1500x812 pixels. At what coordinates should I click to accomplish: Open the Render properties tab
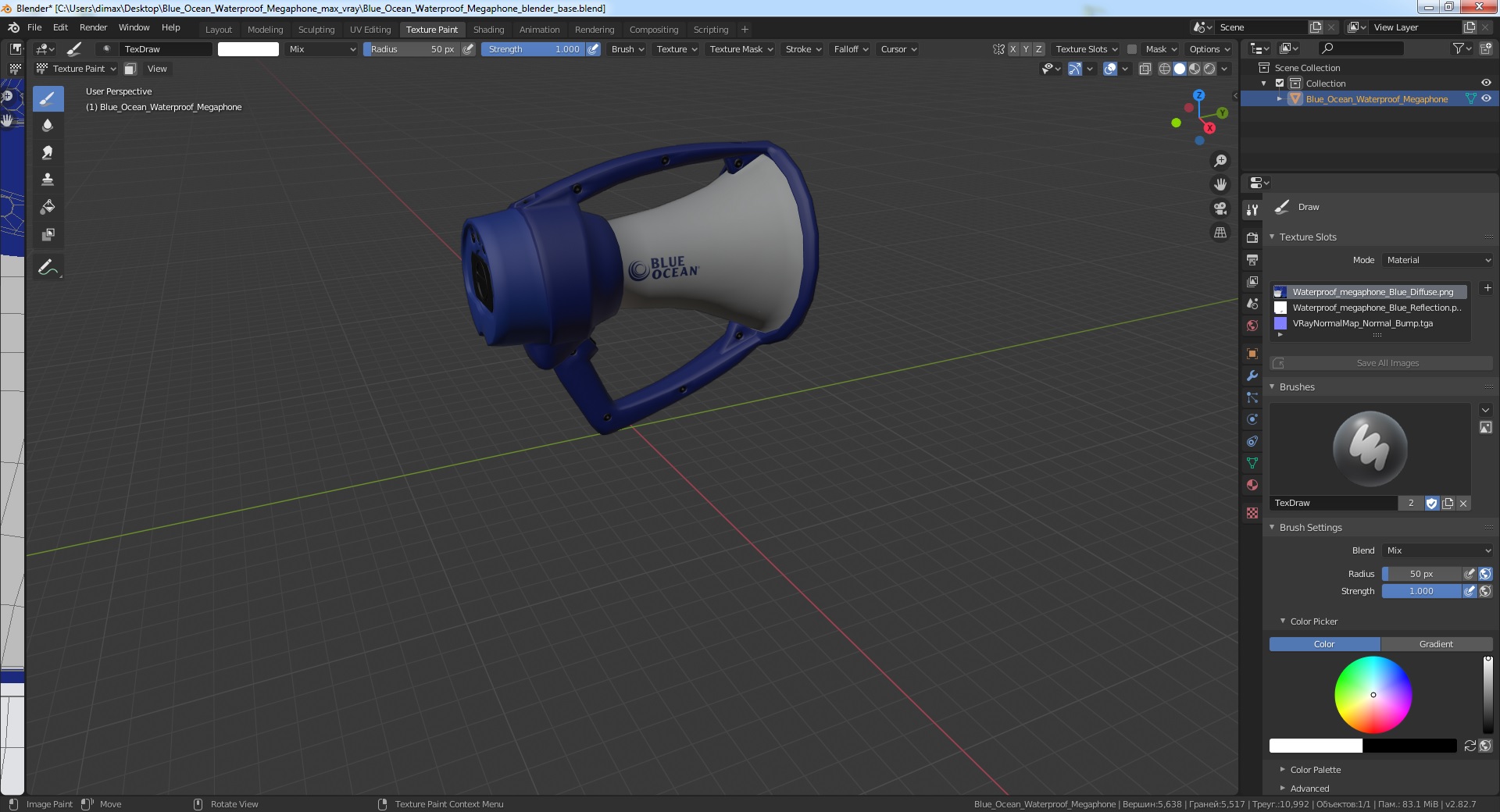coord(1252,237)
